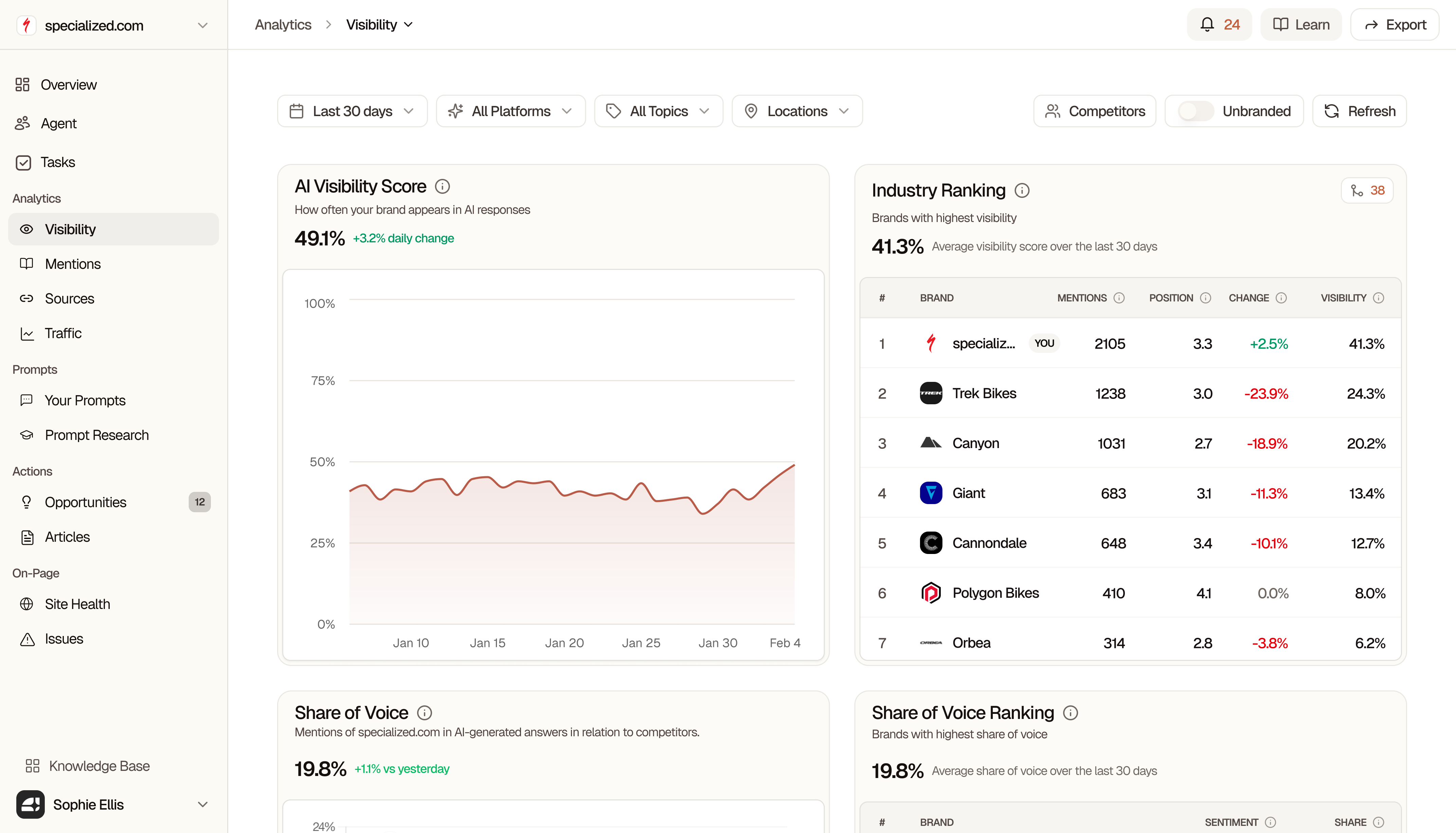Click the Trek Bikes logo icon

point(931,393)
